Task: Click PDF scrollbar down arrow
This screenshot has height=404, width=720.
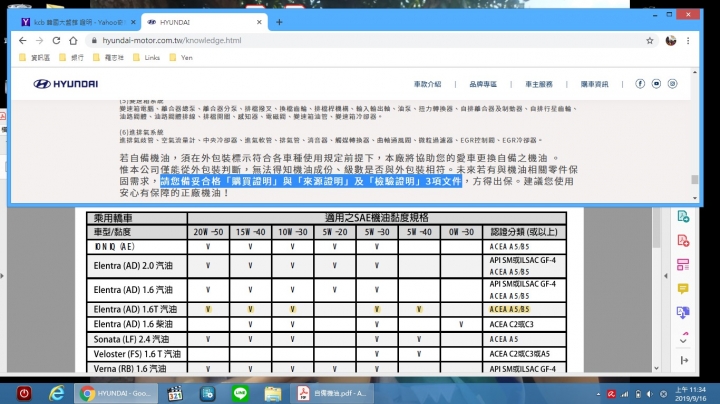Action: click(x=656, y=368)
